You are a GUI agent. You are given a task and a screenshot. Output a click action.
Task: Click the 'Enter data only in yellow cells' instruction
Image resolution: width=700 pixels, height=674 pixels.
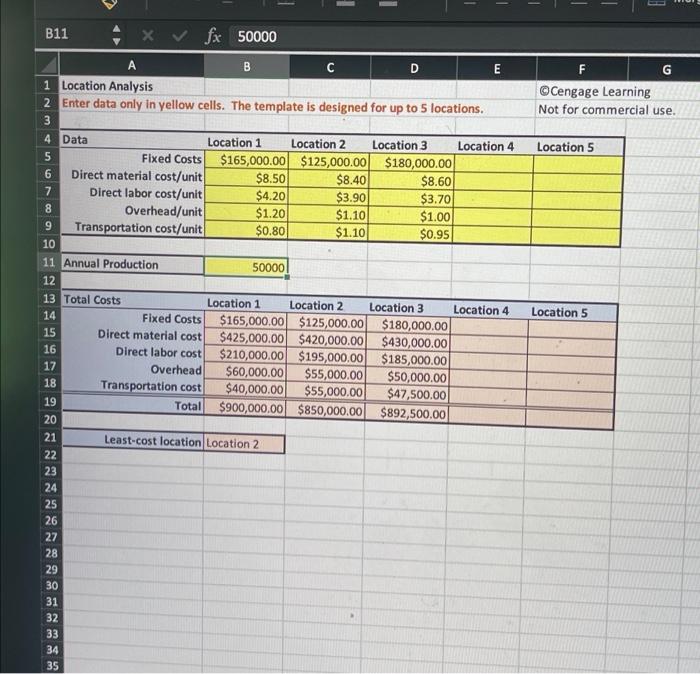click(x=272, y=106)
